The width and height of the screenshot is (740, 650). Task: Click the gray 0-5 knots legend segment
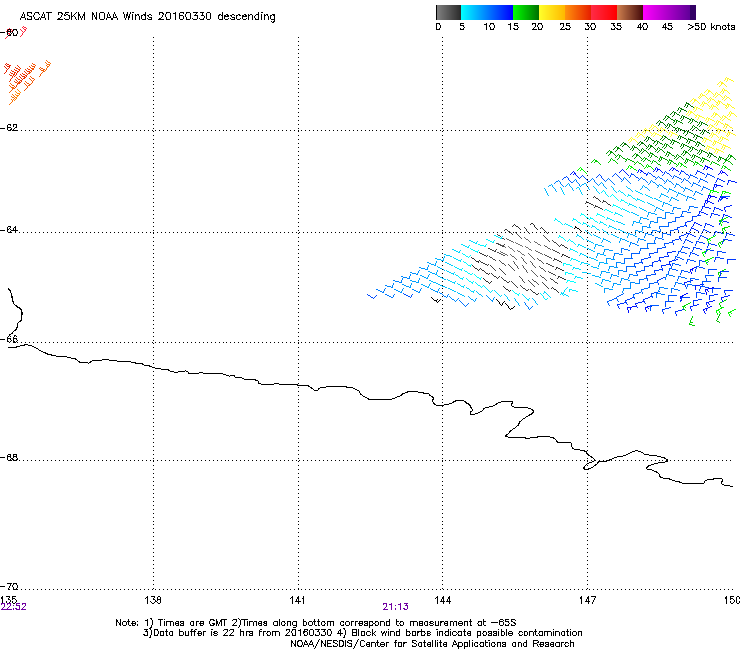click(x=448, y=12)
